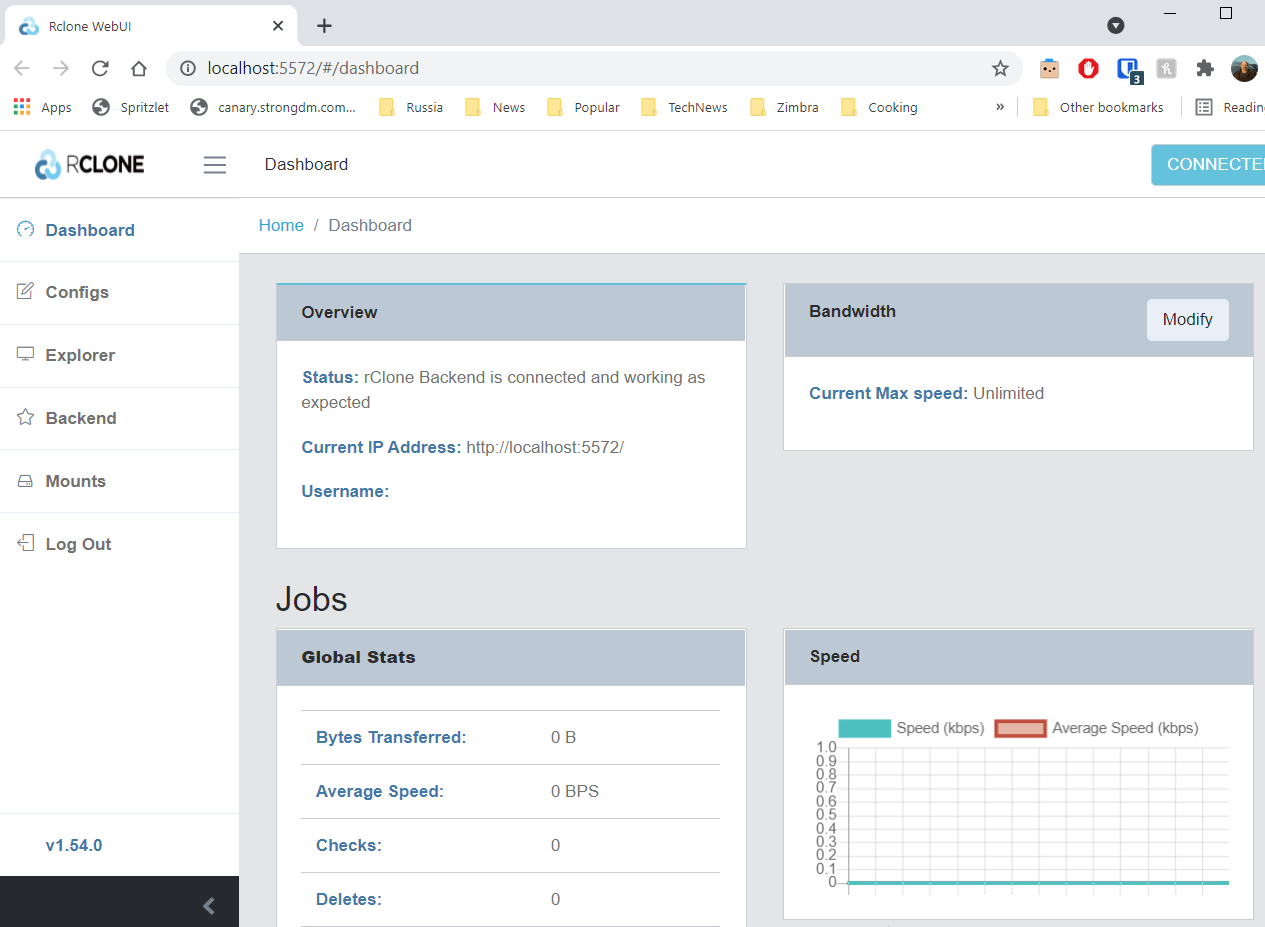Open the Cooking bookmarks folder
Image resolution: width=1265 pixels, height=927 pixels.
click(879, 107)
